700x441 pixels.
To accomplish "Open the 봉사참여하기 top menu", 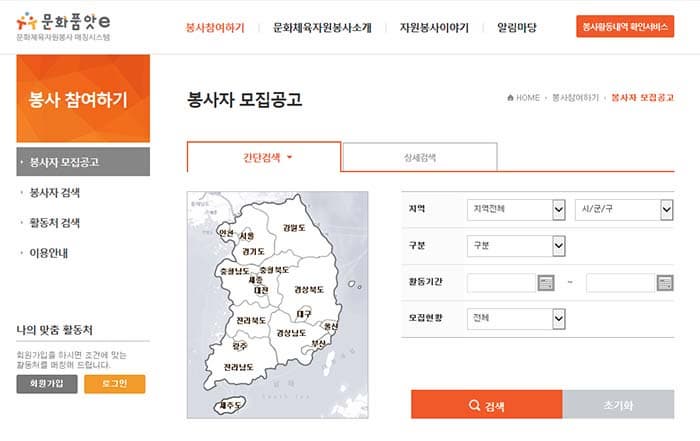I will (215, 28).
